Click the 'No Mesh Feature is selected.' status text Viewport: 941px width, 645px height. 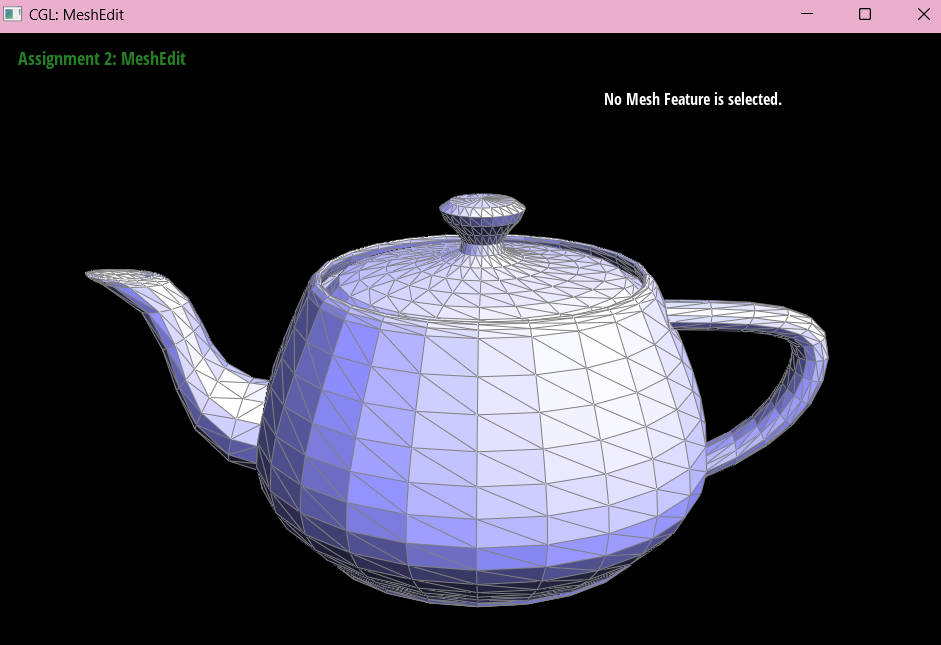pos(693,99)
